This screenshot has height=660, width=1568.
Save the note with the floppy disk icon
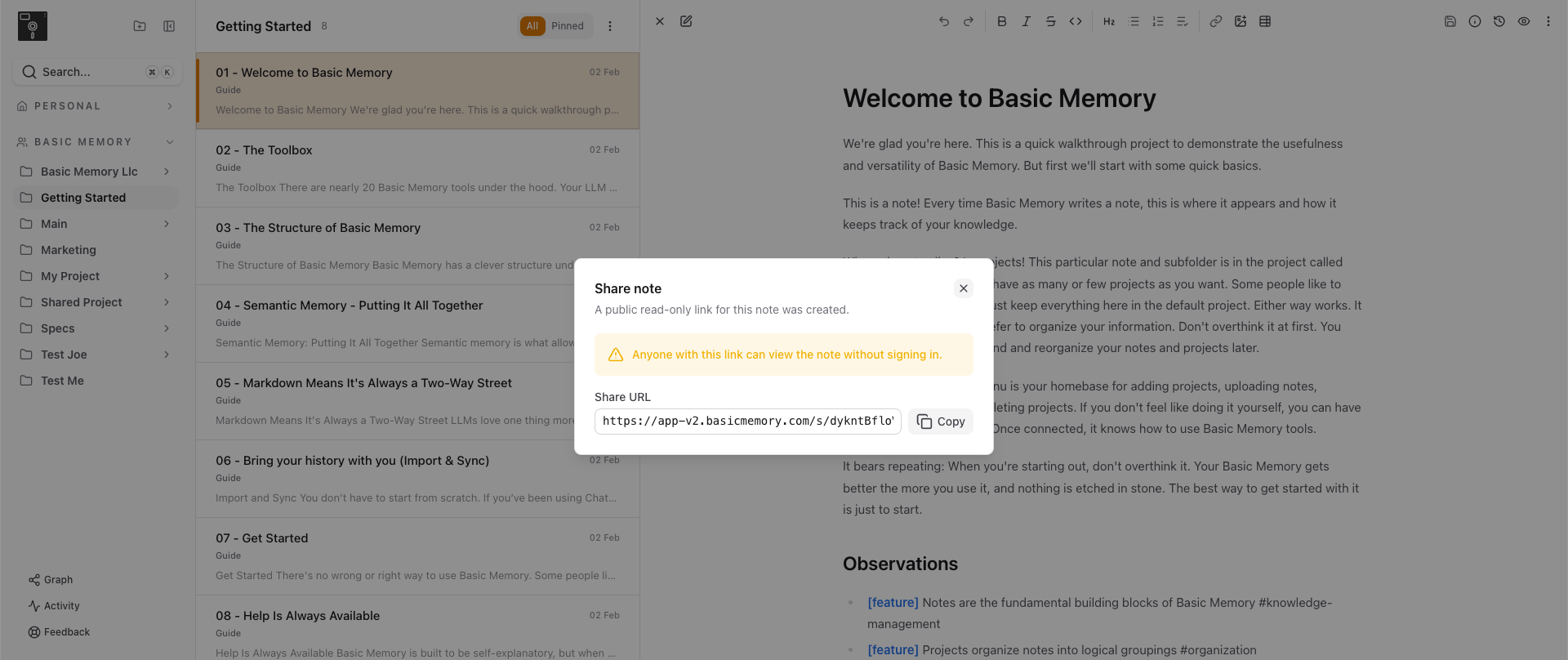[x=1450, y=22]
